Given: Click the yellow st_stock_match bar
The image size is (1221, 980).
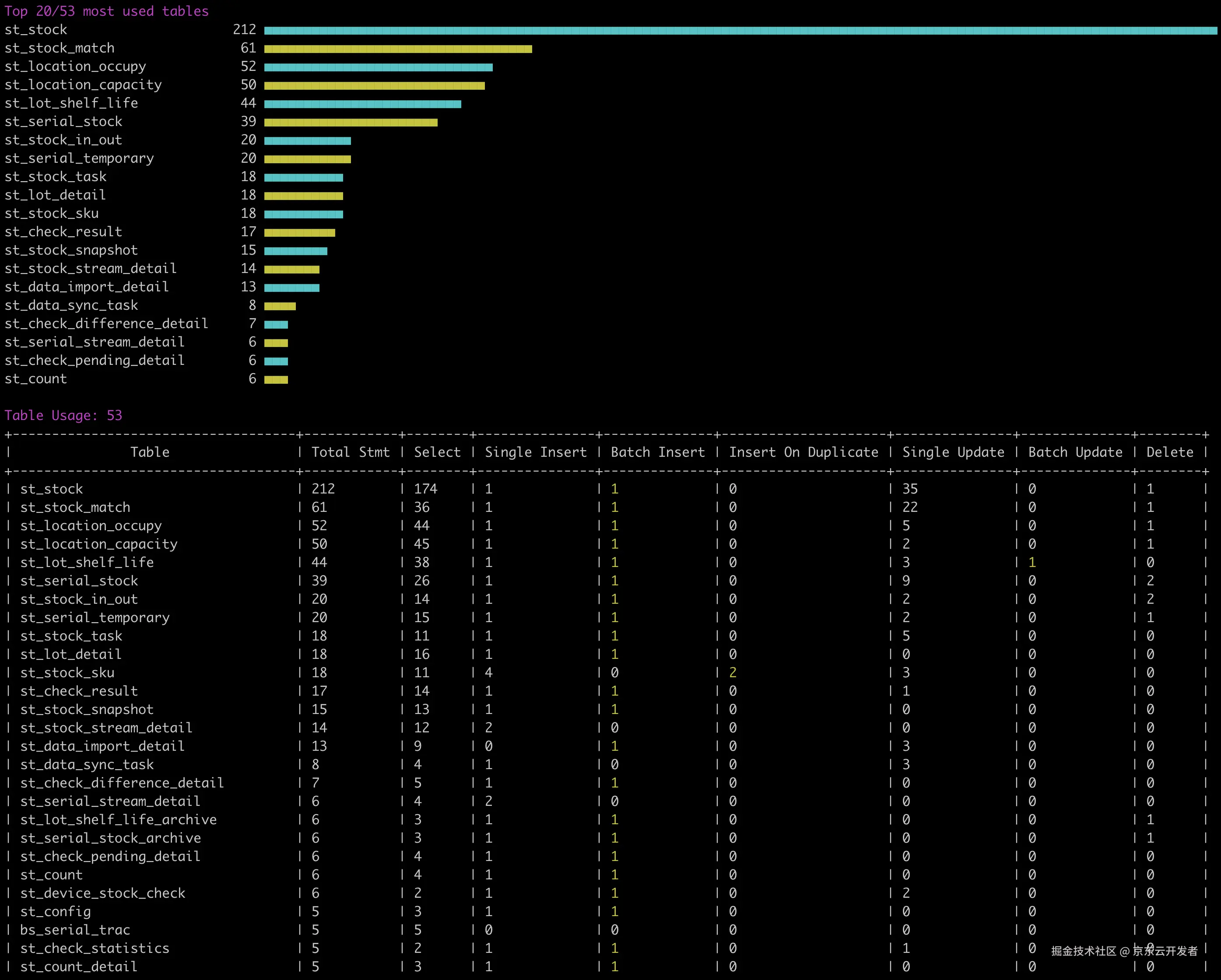Looking at the screenshot, I should [397, 49].
